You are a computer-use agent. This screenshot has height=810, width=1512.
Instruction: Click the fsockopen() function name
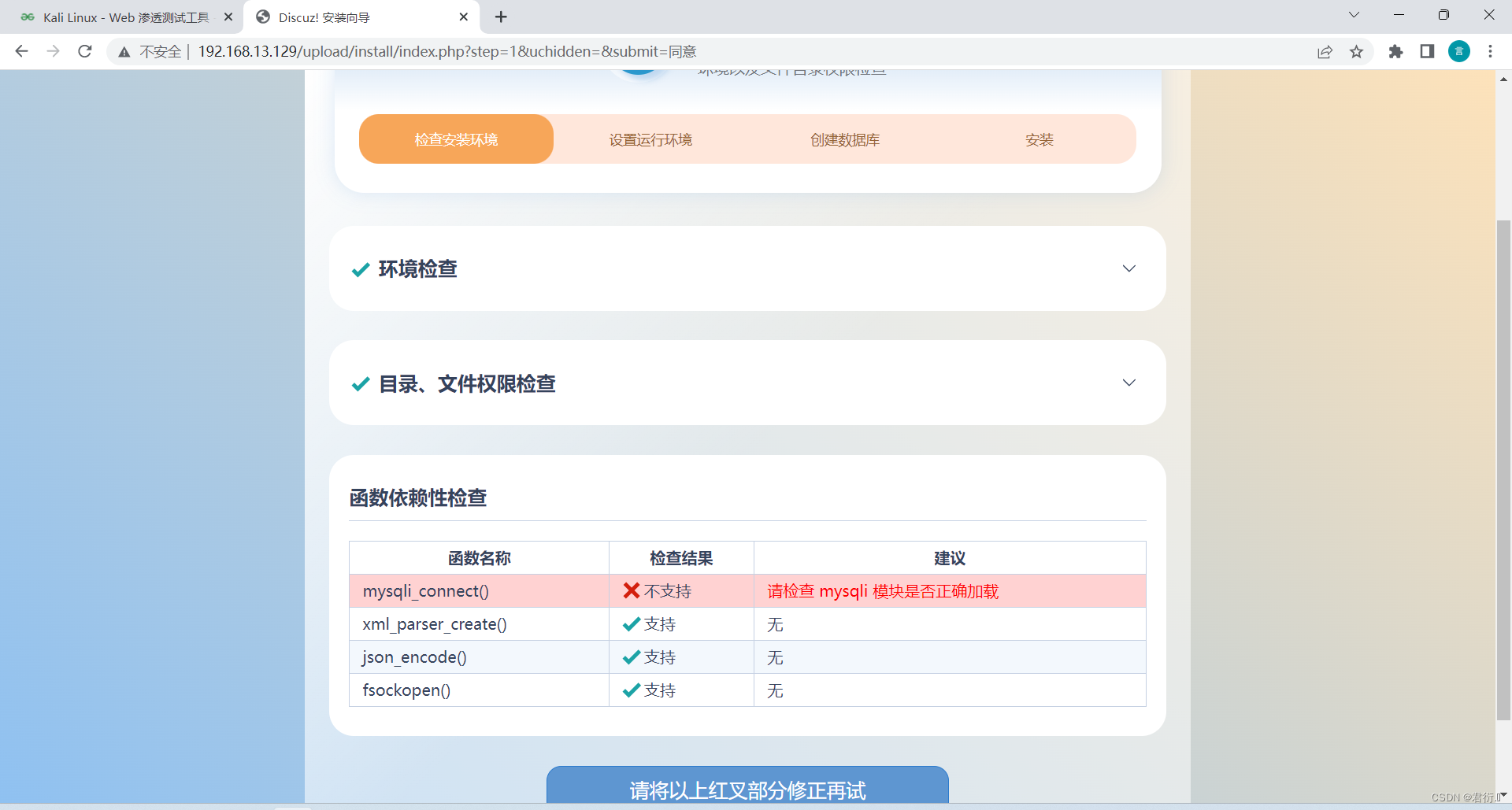406,690
